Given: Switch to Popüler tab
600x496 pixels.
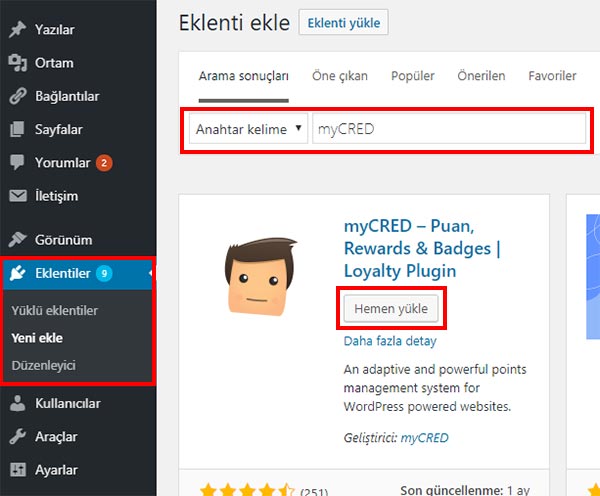Looking at the screenshot, I should coord(412,76).
